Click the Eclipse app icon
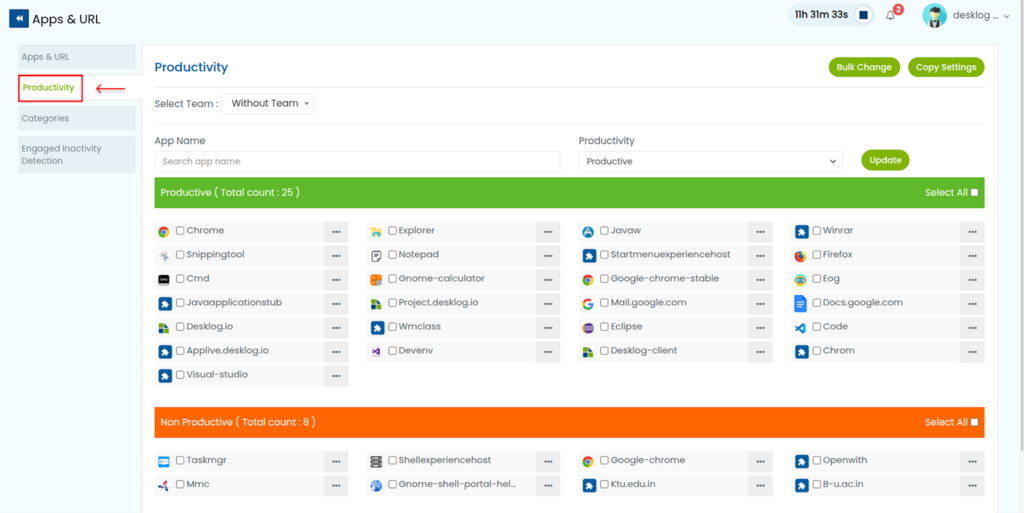The height and width of the screenshot is (513, 1024). (588, 327)
